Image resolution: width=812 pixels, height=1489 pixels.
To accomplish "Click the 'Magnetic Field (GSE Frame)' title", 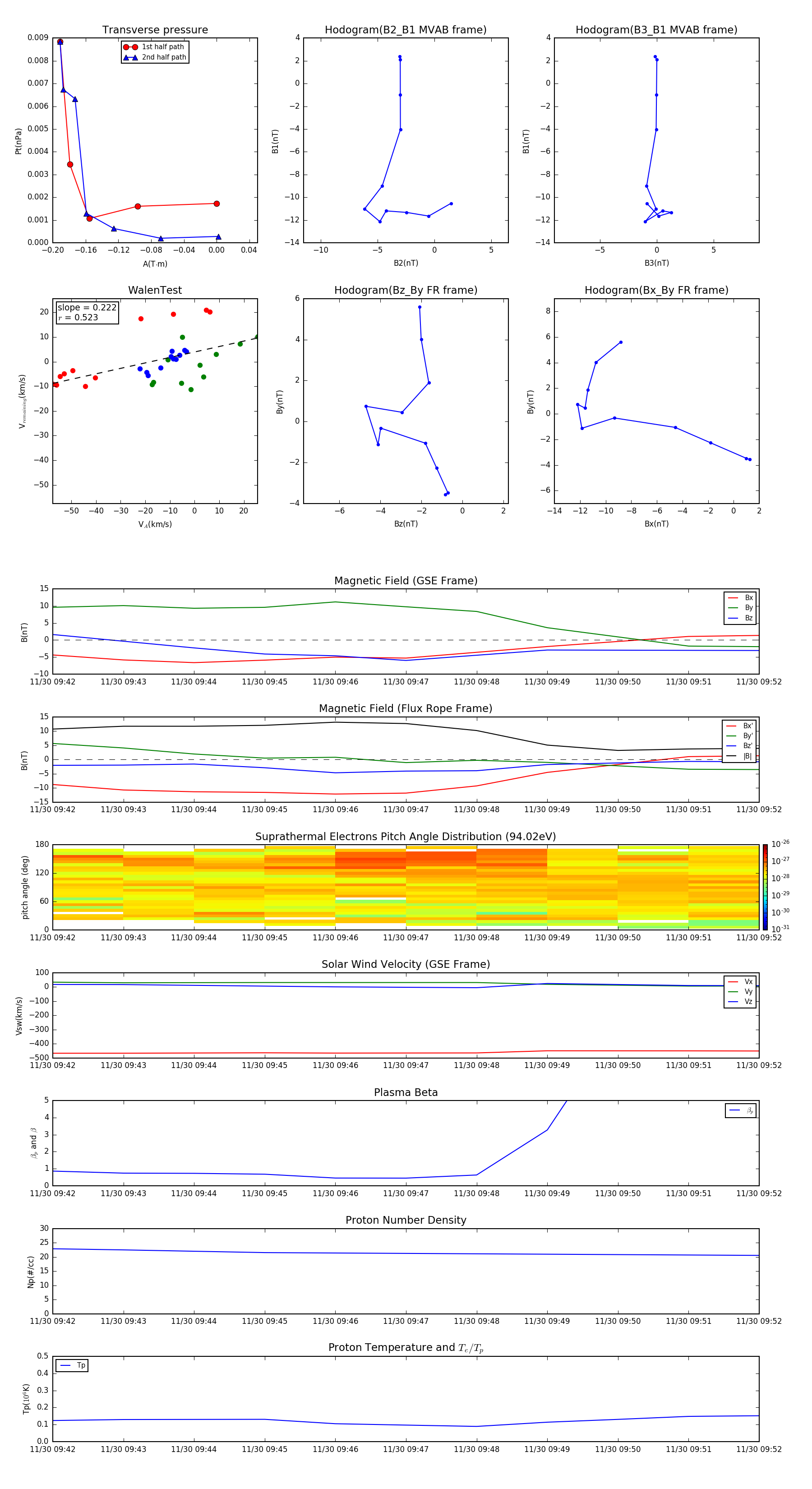I will point(406,581).
